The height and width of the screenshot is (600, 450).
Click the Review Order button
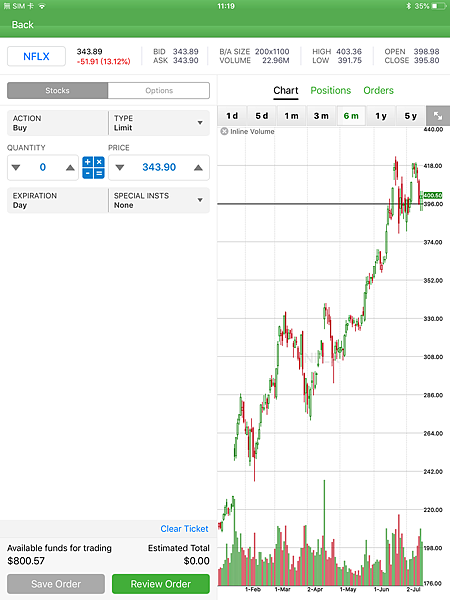pyautogui.click(x=161, y=584)
